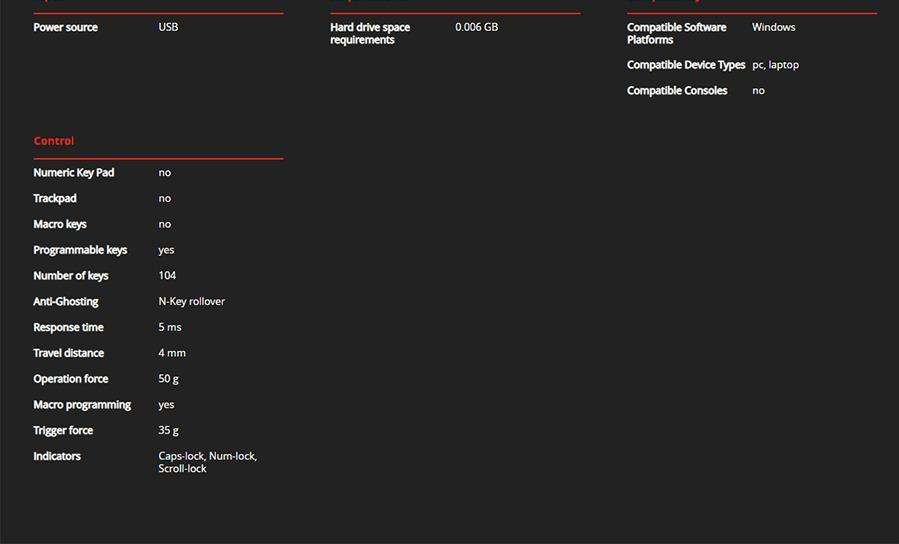Click Compatible Software Platforms label
899x544 pixels.
(676, 33)
